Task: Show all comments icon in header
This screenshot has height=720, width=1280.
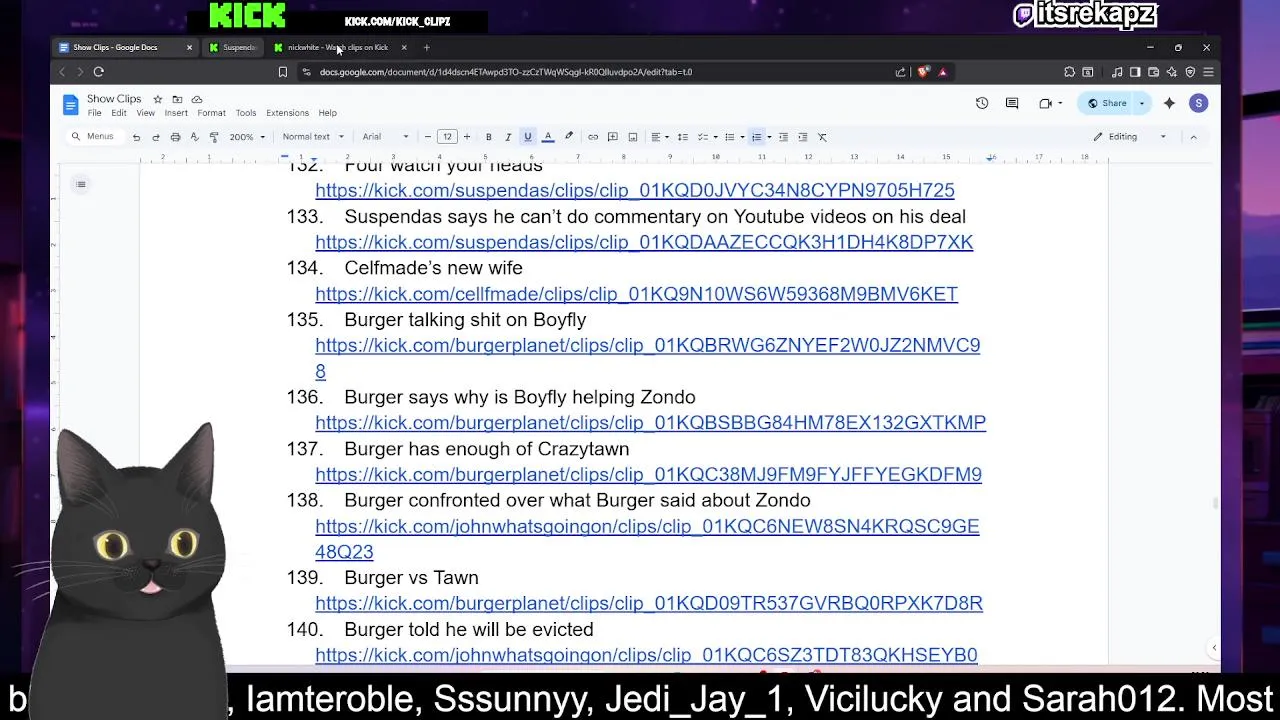Action: pos(1012,103)
